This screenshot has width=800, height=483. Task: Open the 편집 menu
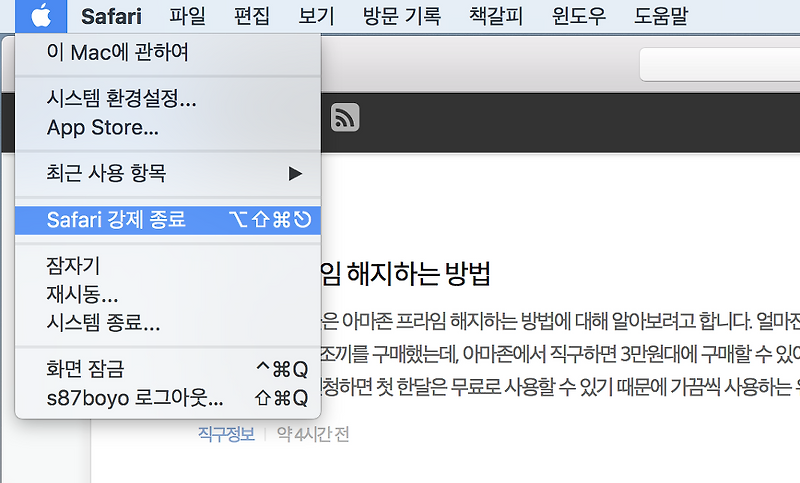click(252, 16)
